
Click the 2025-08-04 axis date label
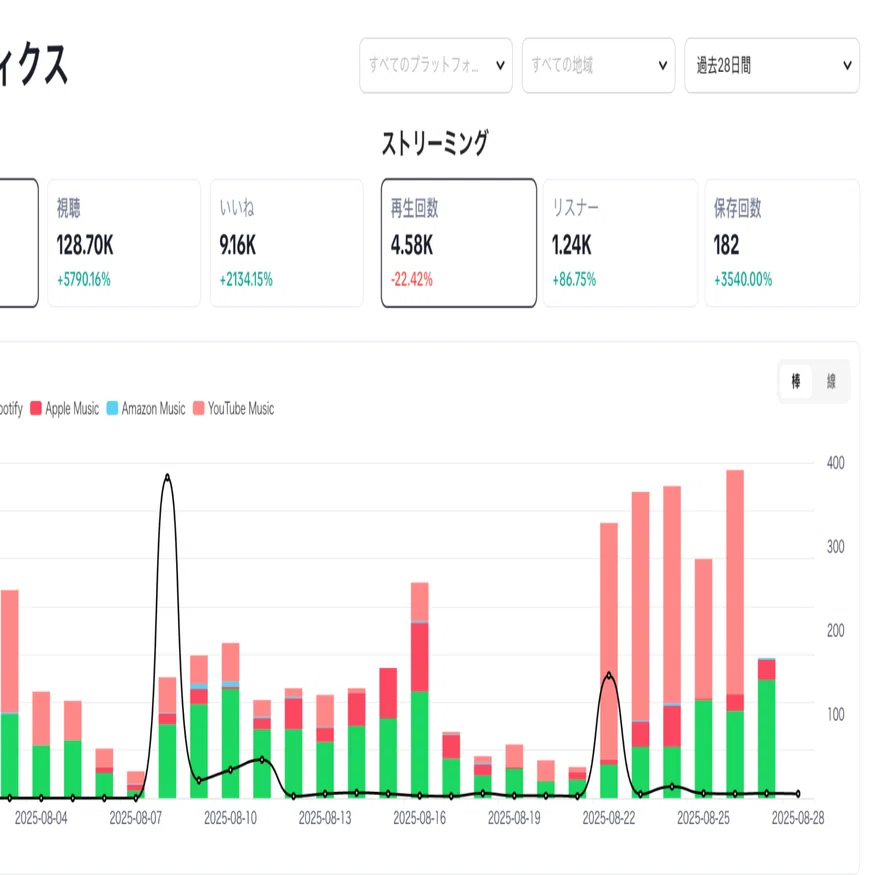pos(41,818)
